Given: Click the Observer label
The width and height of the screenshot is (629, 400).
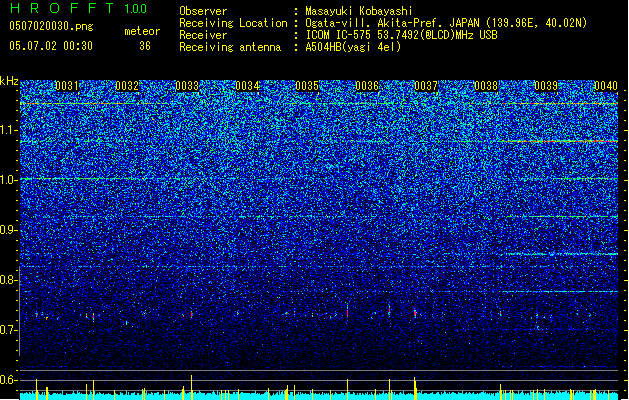Looking at the screenshot, I should [203, 11].
